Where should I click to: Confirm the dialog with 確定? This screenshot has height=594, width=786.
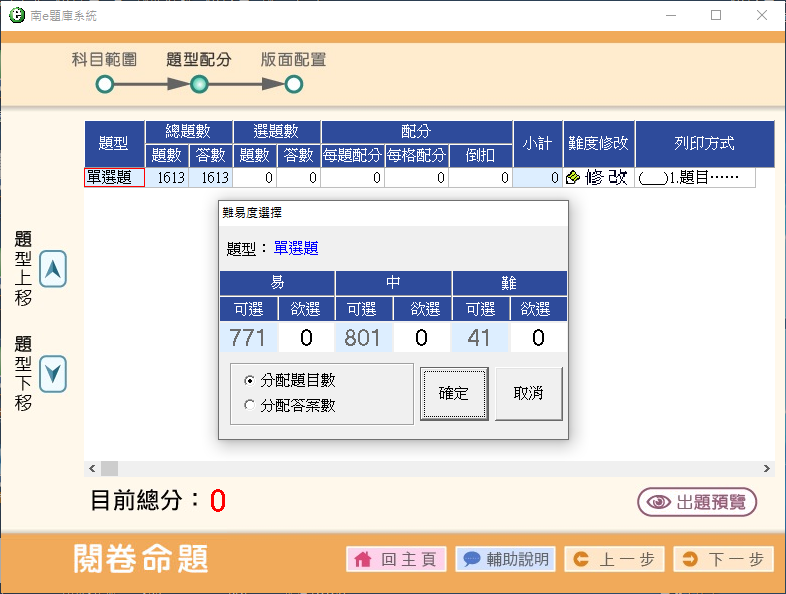(x=453, y=393)
